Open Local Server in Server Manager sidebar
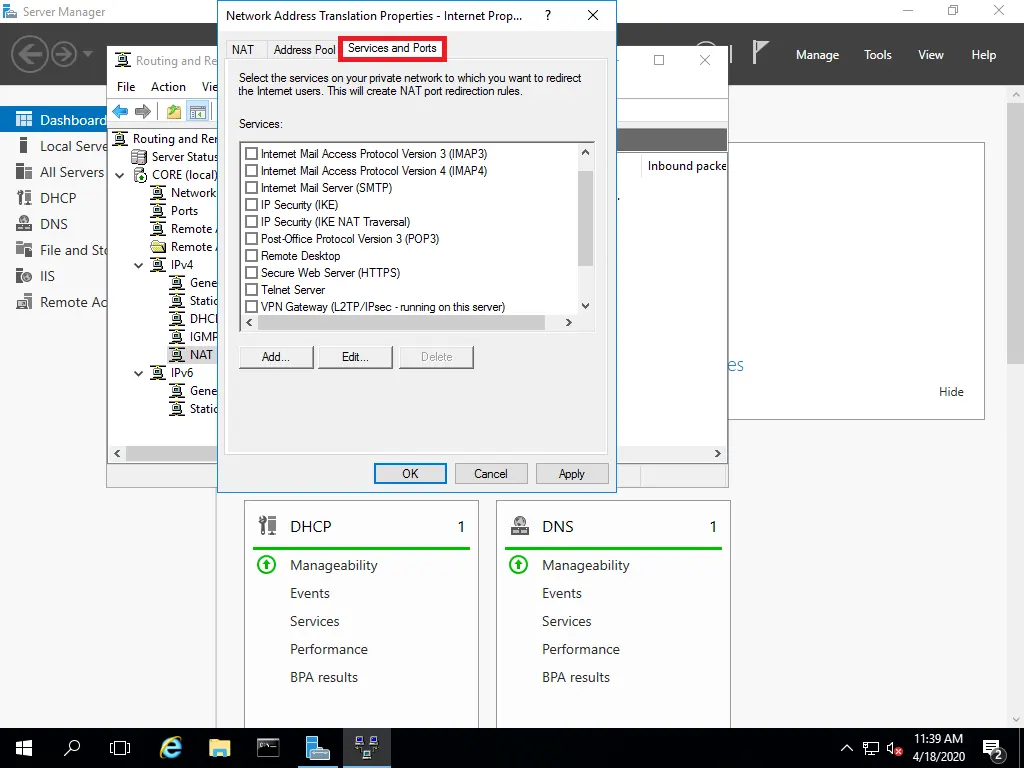Image resolution: width=1024 pixels, height=768 pixels. point(54,146)
